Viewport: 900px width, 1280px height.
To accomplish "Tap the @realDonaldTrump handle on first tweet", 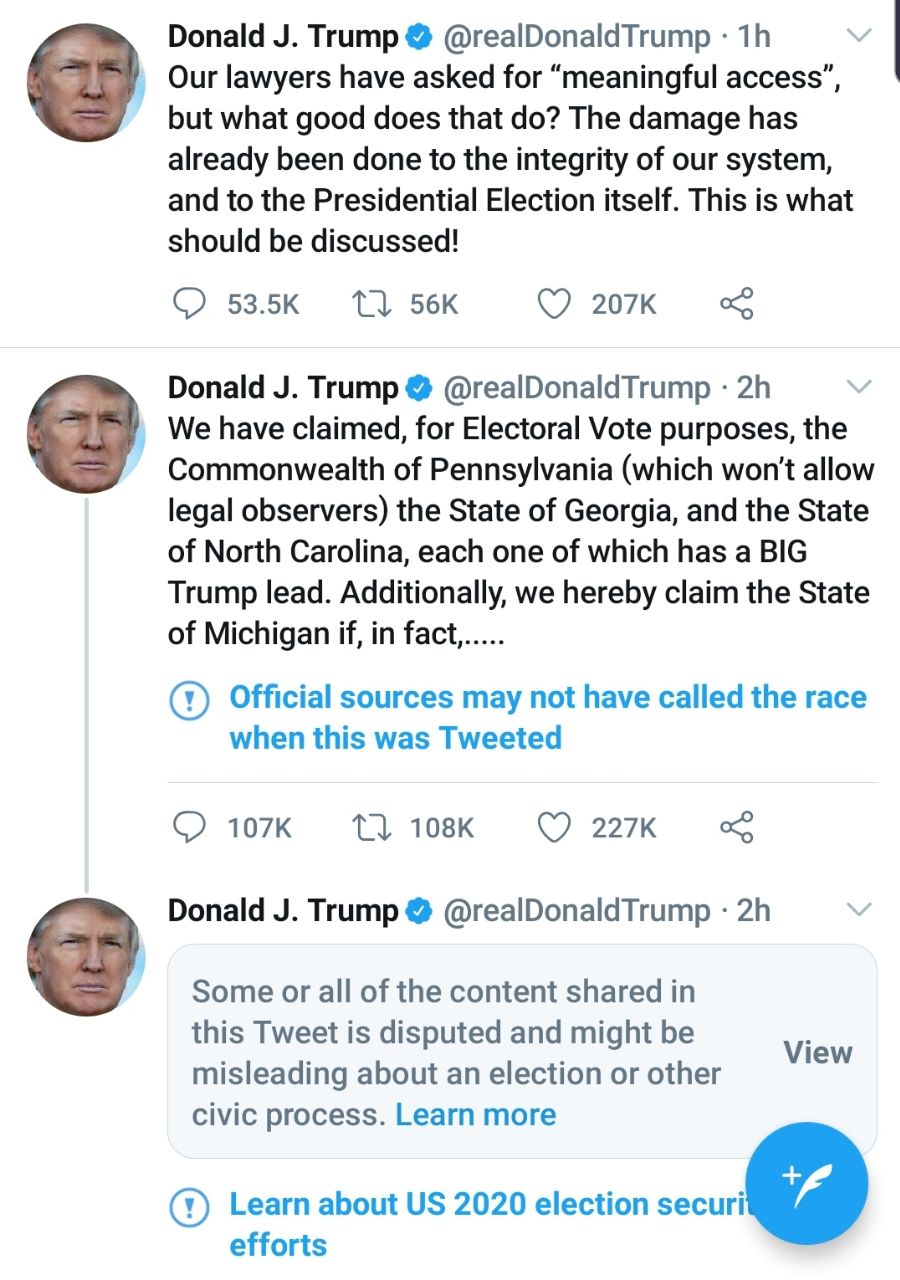I will click(575, 37).
